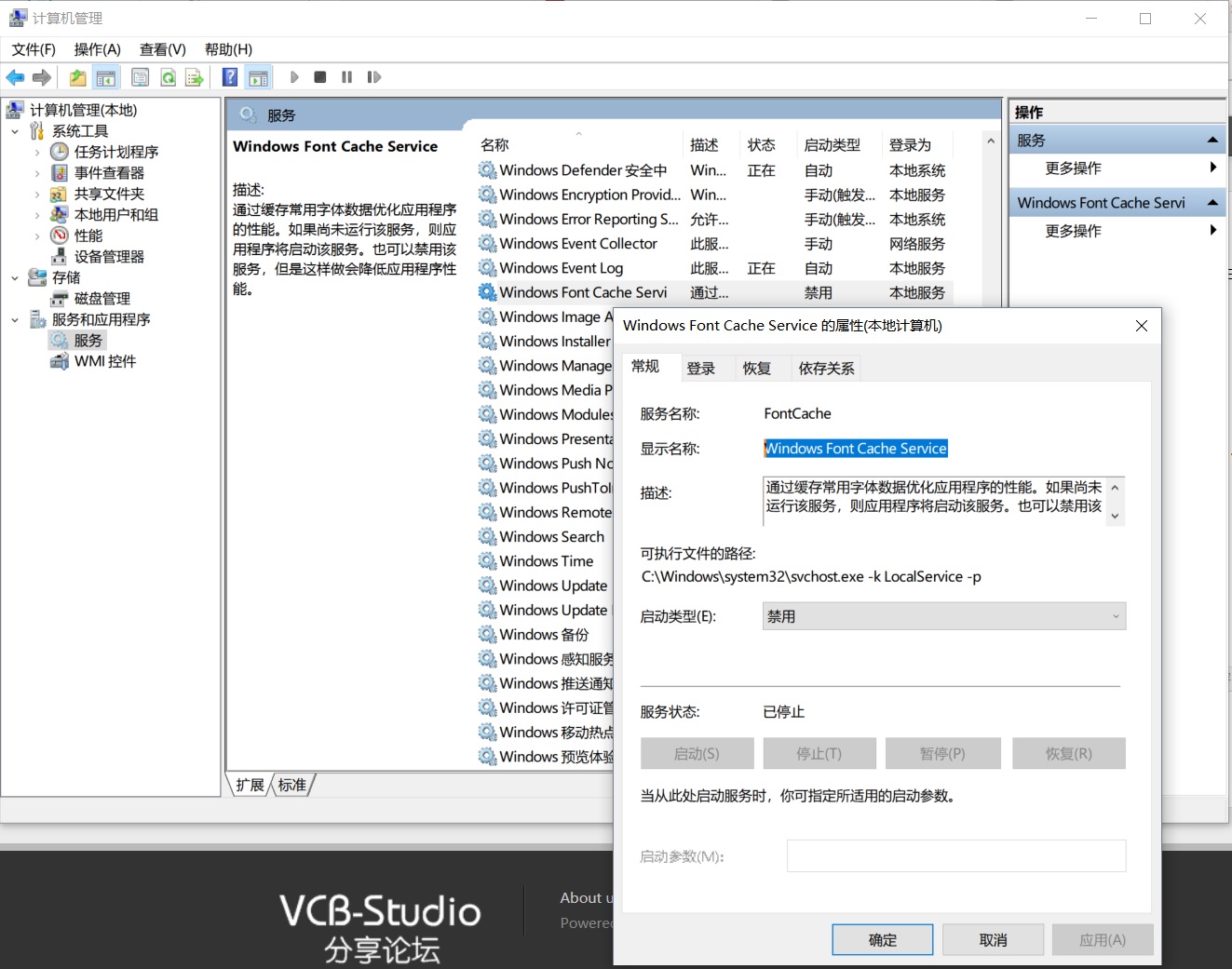1232x969 pixels.
Task: Select Windows Encryption Provid... service row
Action: (x=714, y=195)
